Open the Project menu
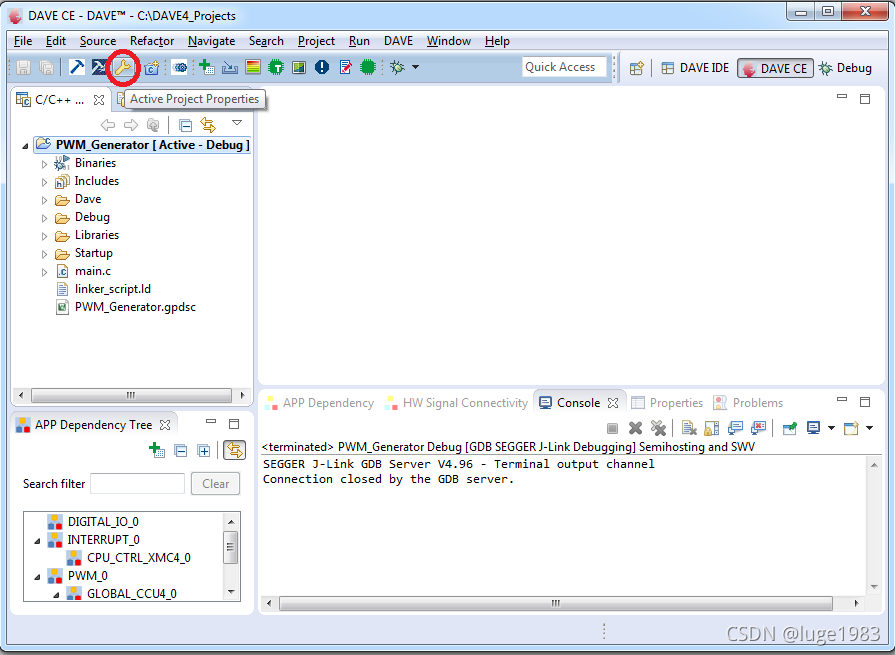Viewport: 895px width, 655px height. 316,41
